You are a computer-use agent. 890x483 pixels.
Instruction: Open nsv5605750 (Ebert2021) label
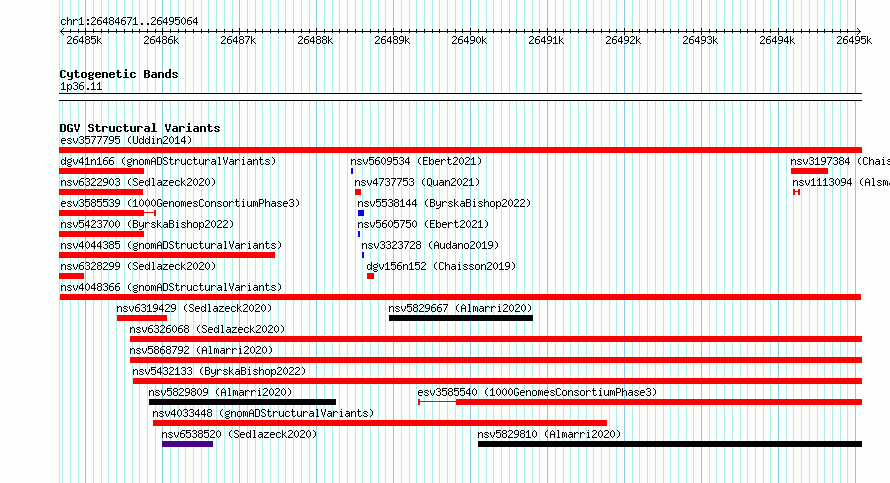pyautogui.click(x=423, y=224)
